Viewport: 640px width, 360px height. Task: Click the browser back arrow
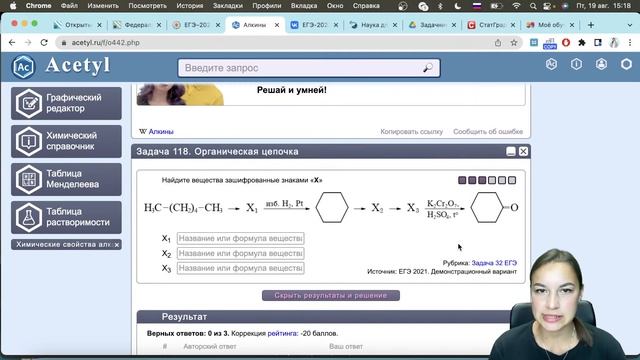tap(12, 42)
